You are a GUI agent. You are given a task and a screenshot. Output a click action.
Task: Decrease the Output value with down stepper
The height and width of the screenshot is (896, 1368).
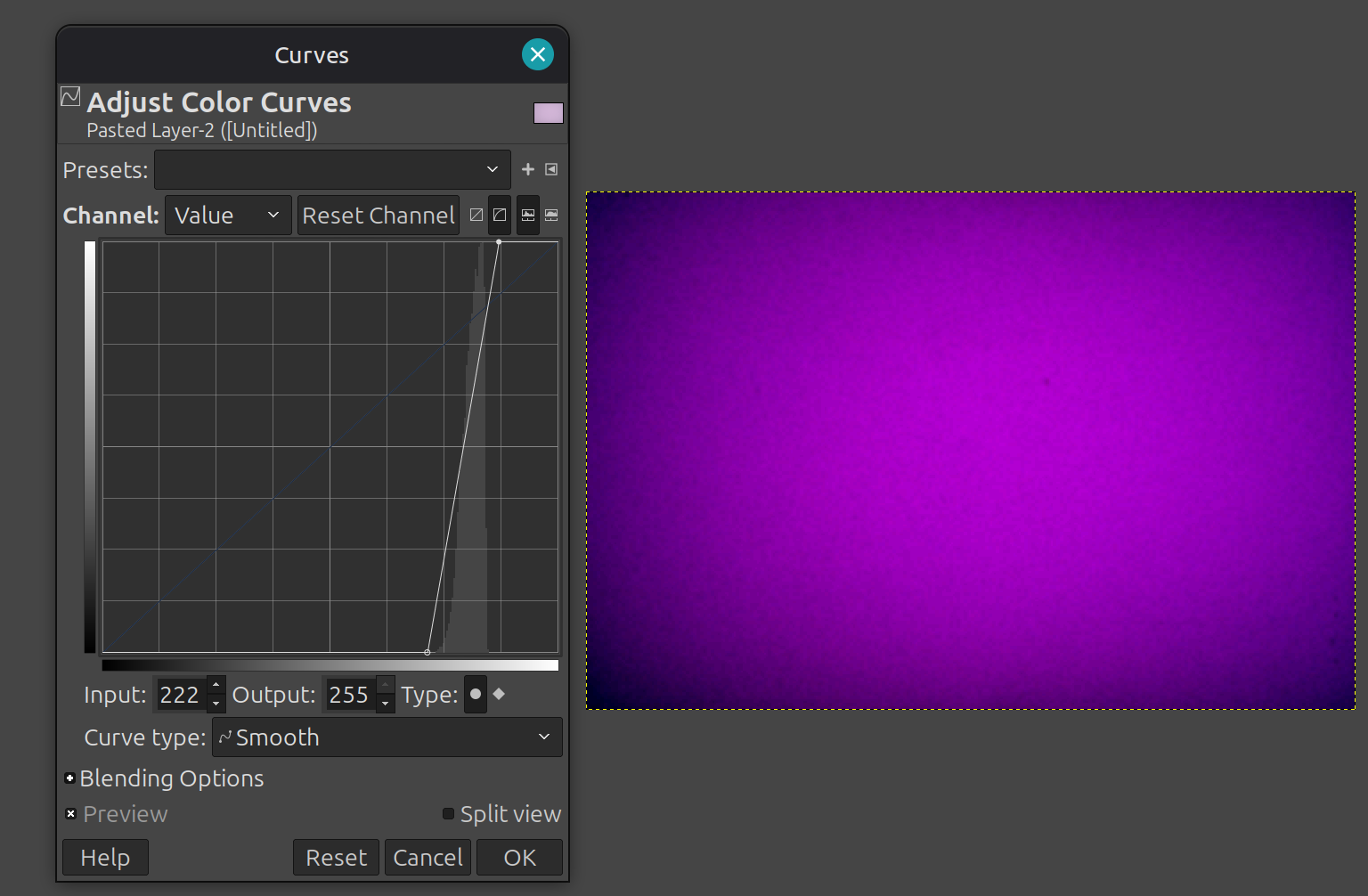coord(386,704)
